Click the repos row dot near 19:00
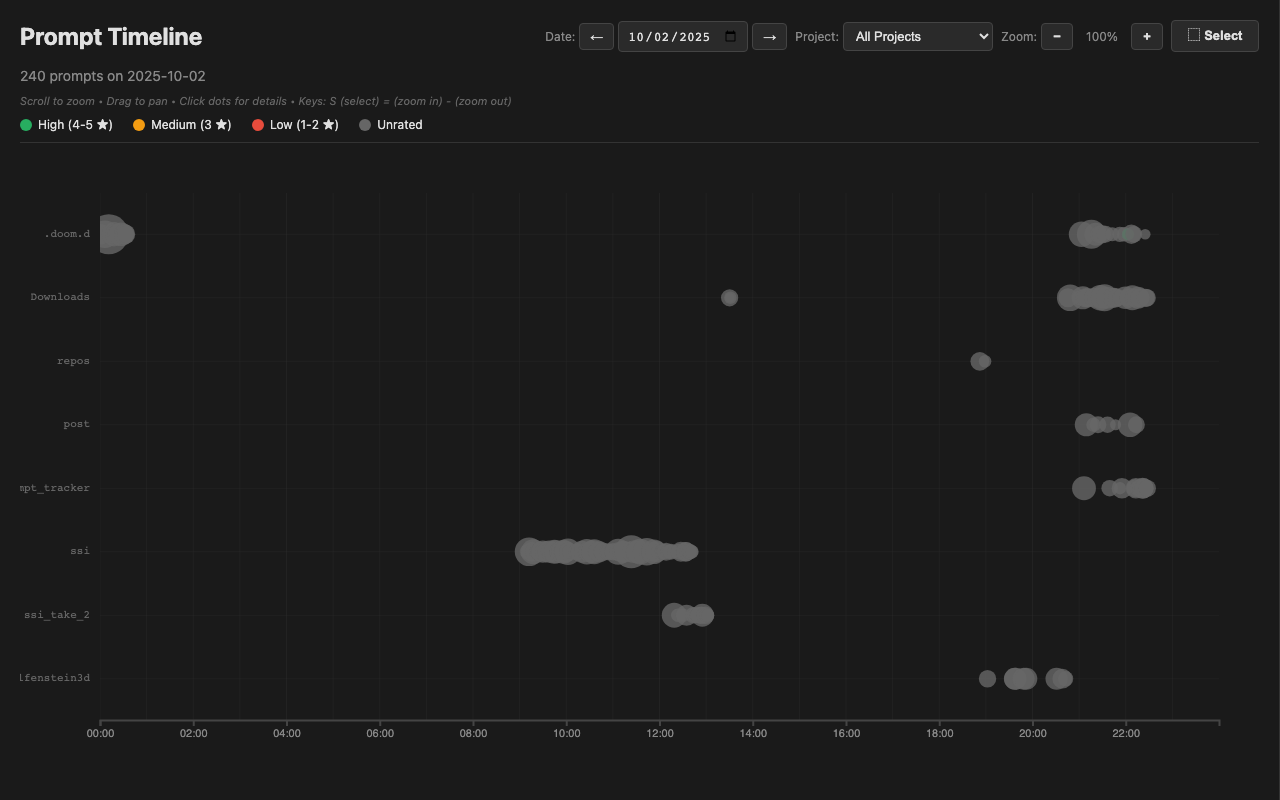This screenshot has width=1280, height=800. point(979,361)
